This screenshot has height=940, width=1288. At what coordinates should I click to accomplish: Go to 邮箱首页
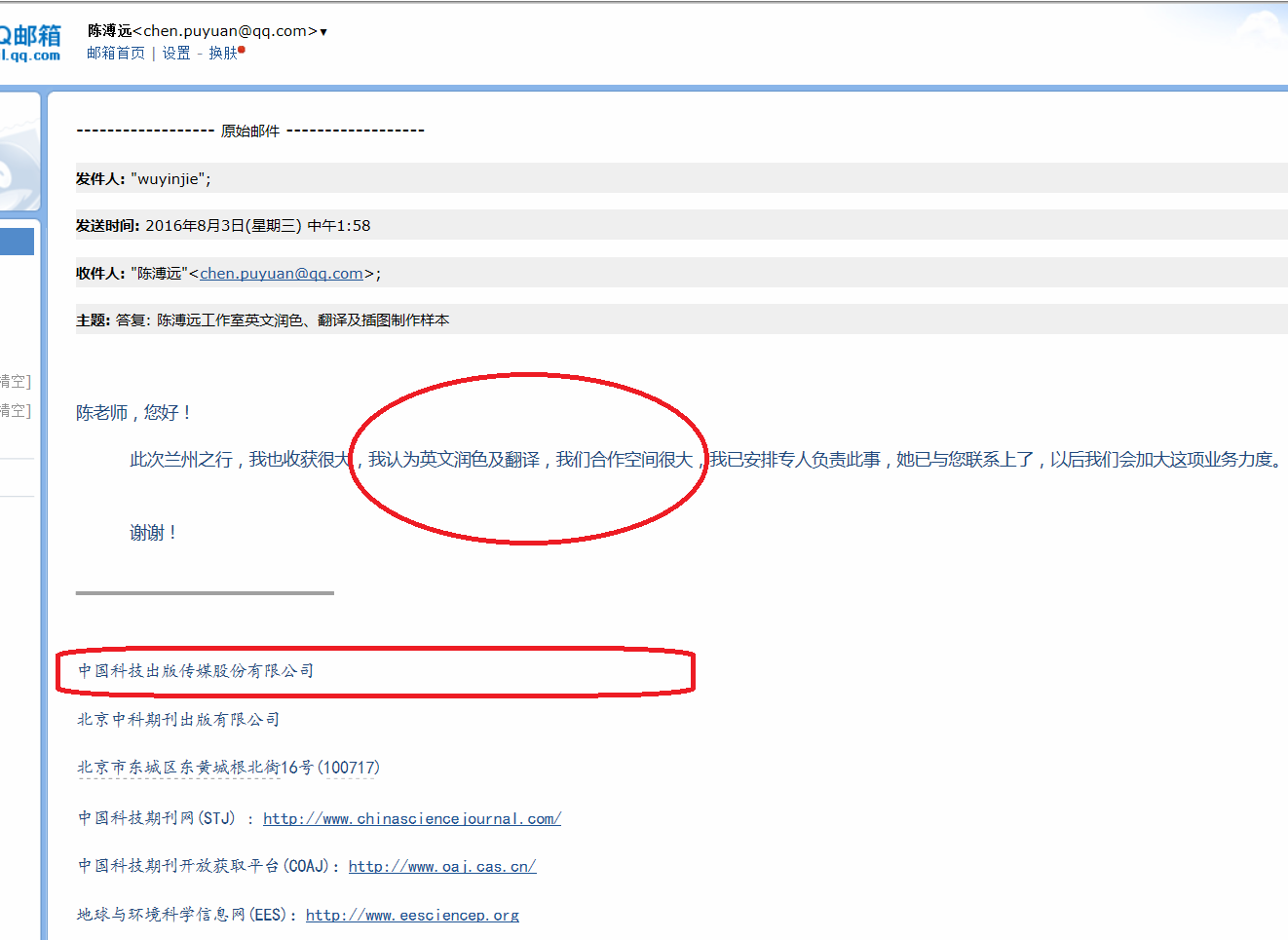click(115, 54)
